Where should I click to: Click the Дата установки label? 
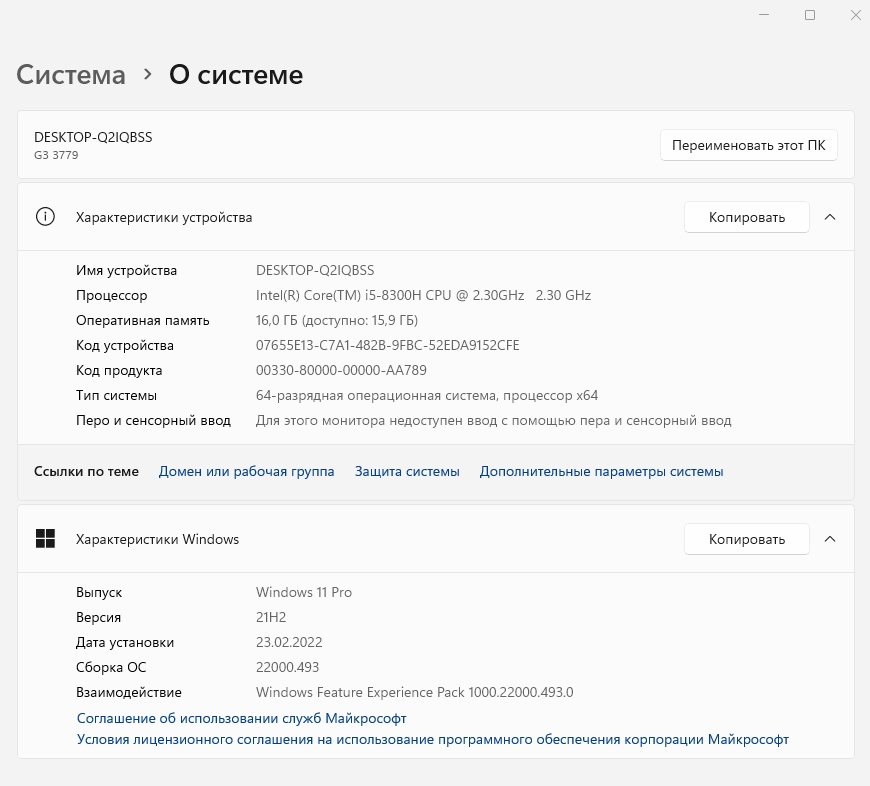(x=125, y=642)
